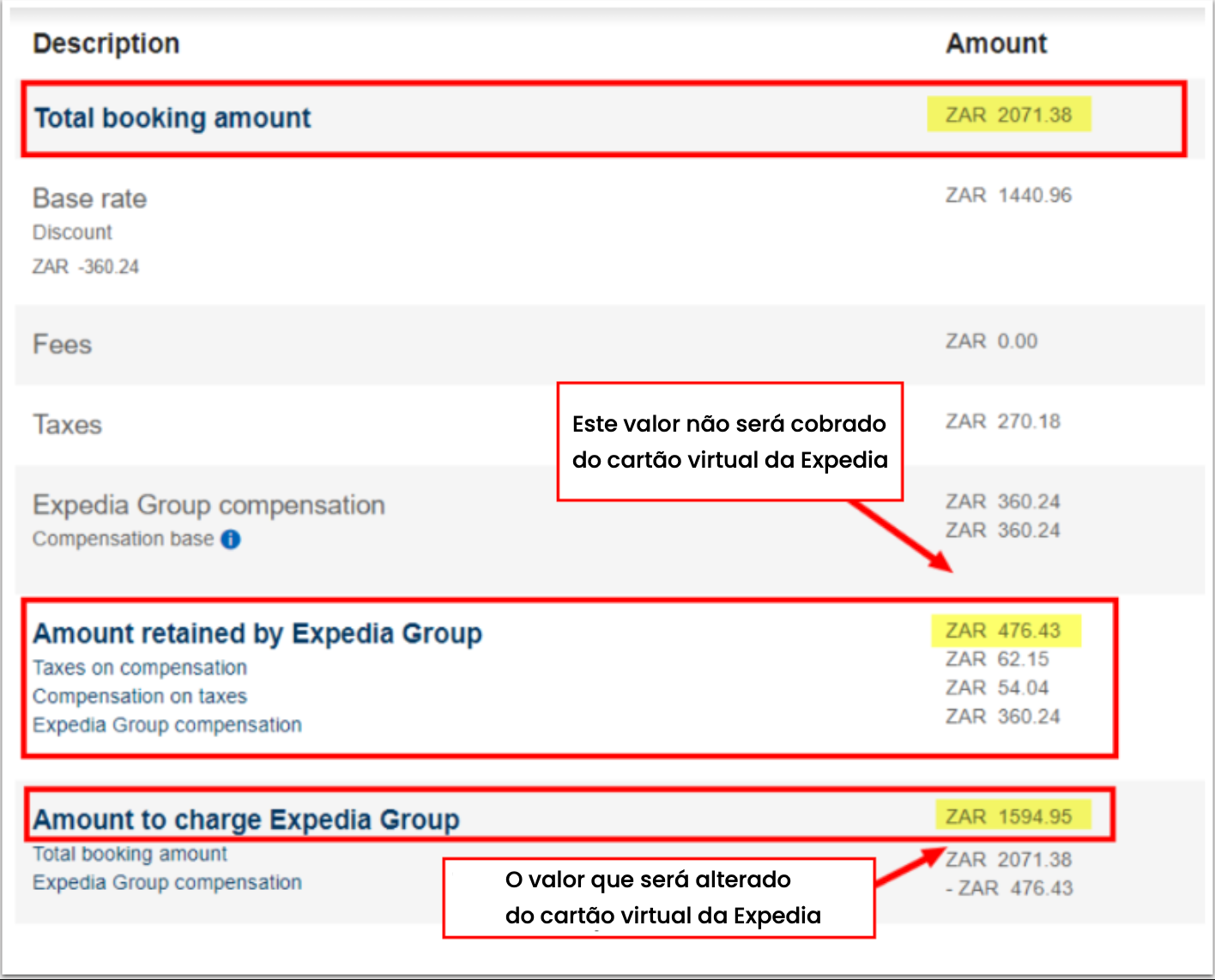Click the Compensation base label
The image size is (1215, 980).
coord(124,539)
